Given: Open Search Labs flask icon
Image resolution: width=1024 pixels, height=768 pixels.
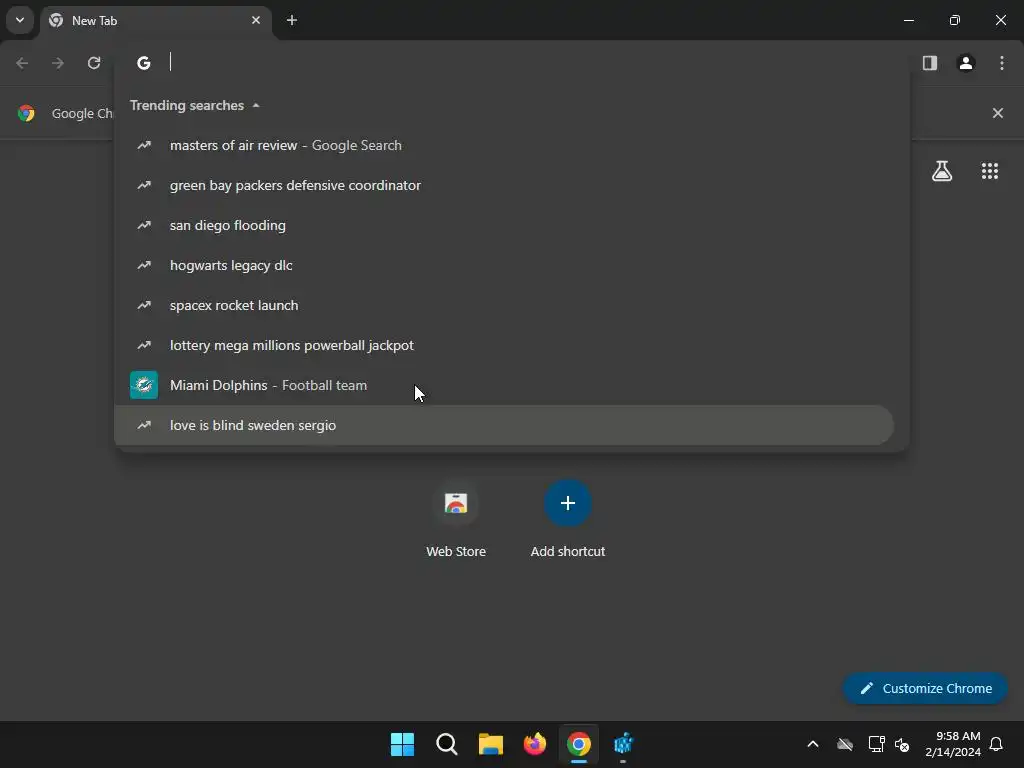Looking at the screenshot, I should (x=942, y=171).
